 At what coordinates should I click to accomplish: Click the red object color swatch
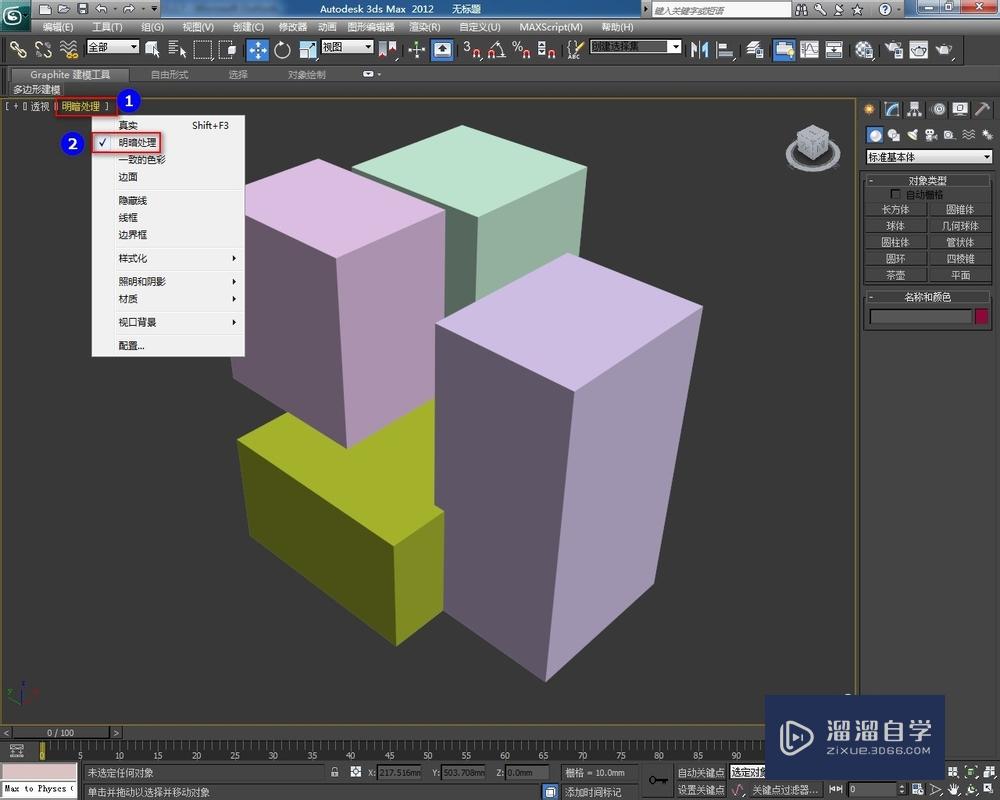981,317
